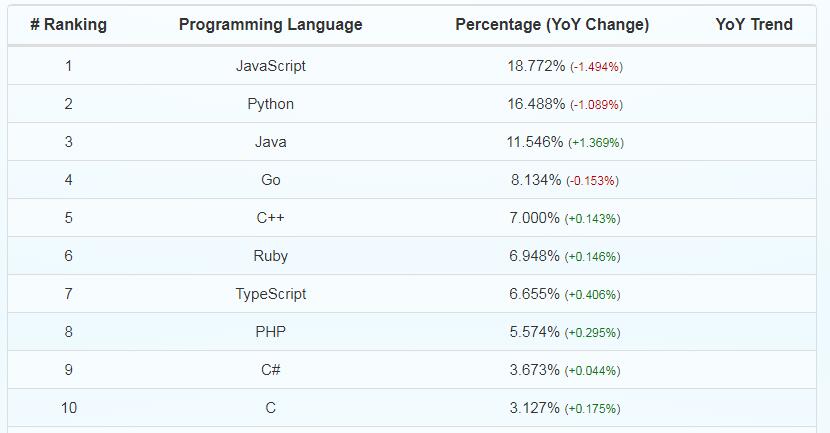
Task: Select the +1.369% change for Java
Action: (596, 143)
